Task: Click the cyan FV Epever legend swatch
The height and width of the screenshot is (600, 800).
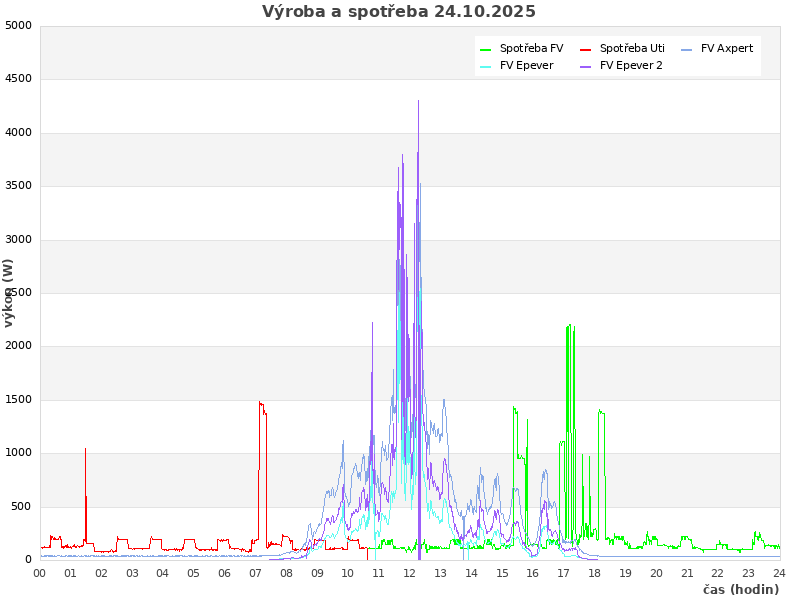Action: pos(486,66)
